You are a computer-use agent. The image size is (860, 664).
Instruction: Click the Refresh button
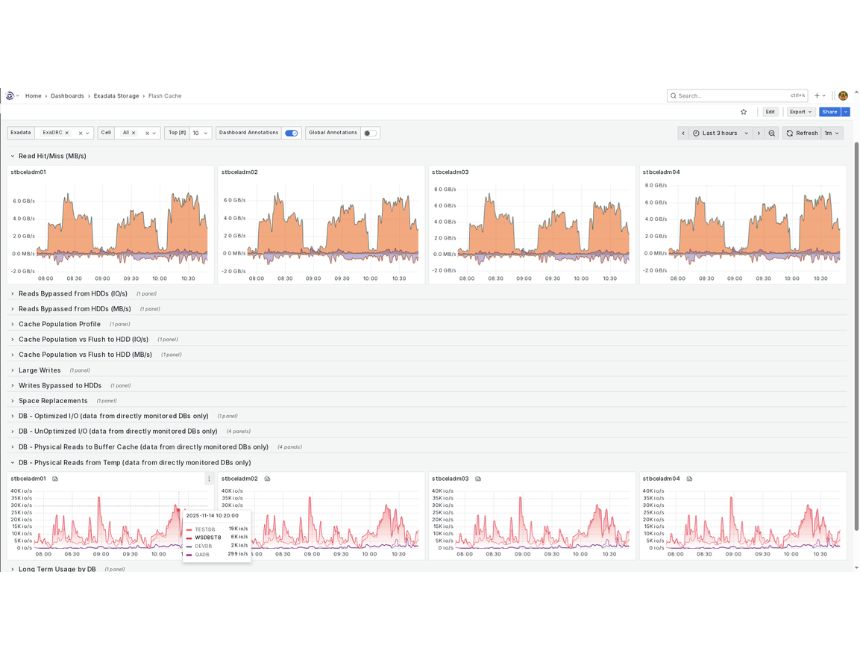(x=801, y=133)
